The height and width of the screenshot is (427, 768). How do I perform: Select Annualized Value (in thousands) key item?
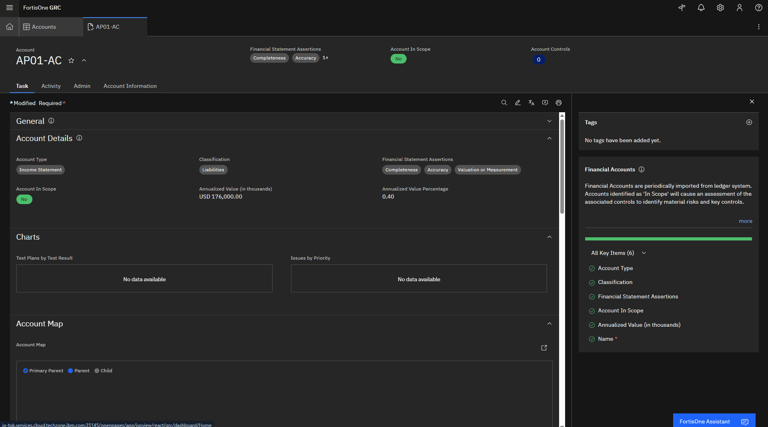[634, 325]
